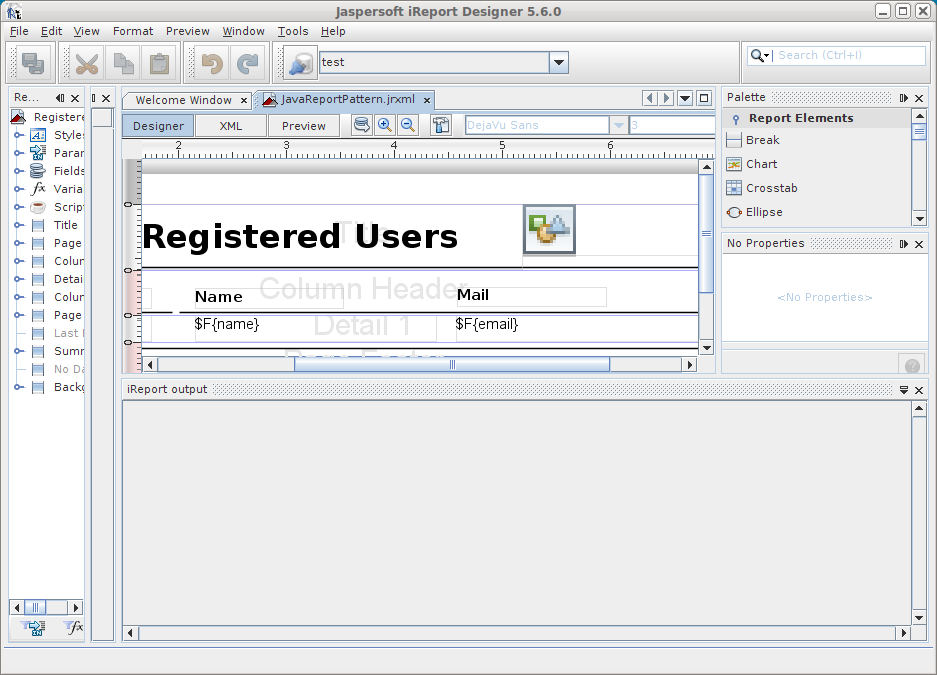The image size is (937, 675).
Task: Pick the Crosstab element from the Palette
Action: [771, 188]
